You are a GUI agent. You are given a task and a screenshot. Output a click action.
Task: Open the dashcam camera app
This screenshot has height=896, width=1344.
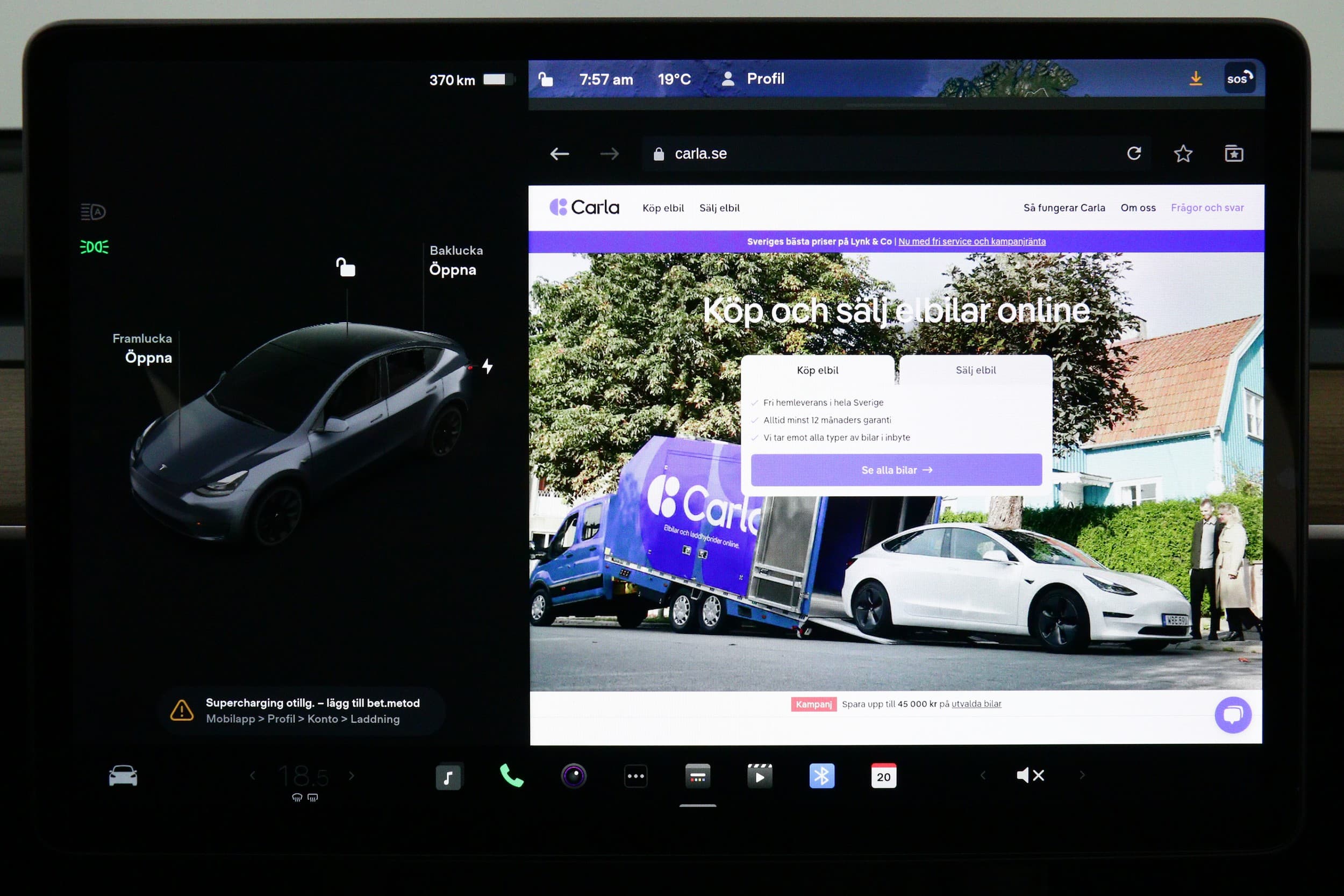click(x=574, y=776)
